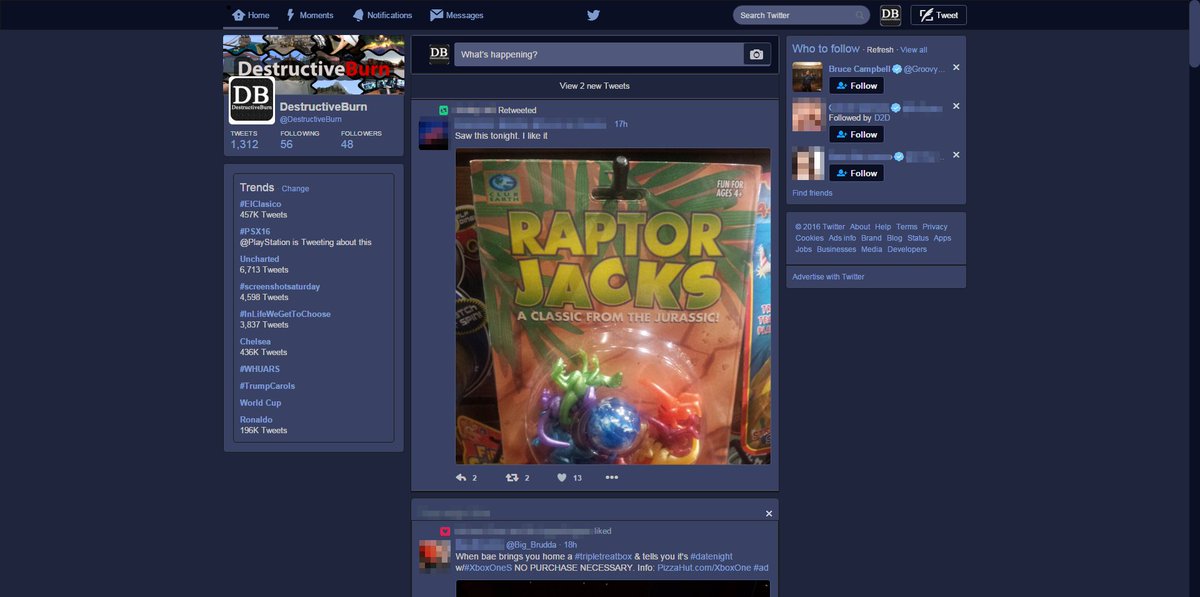Image resolution: width=1200 pixels, height=597 pixels.
Task: Open the Uncharted trend
Action: click(261, 259)
